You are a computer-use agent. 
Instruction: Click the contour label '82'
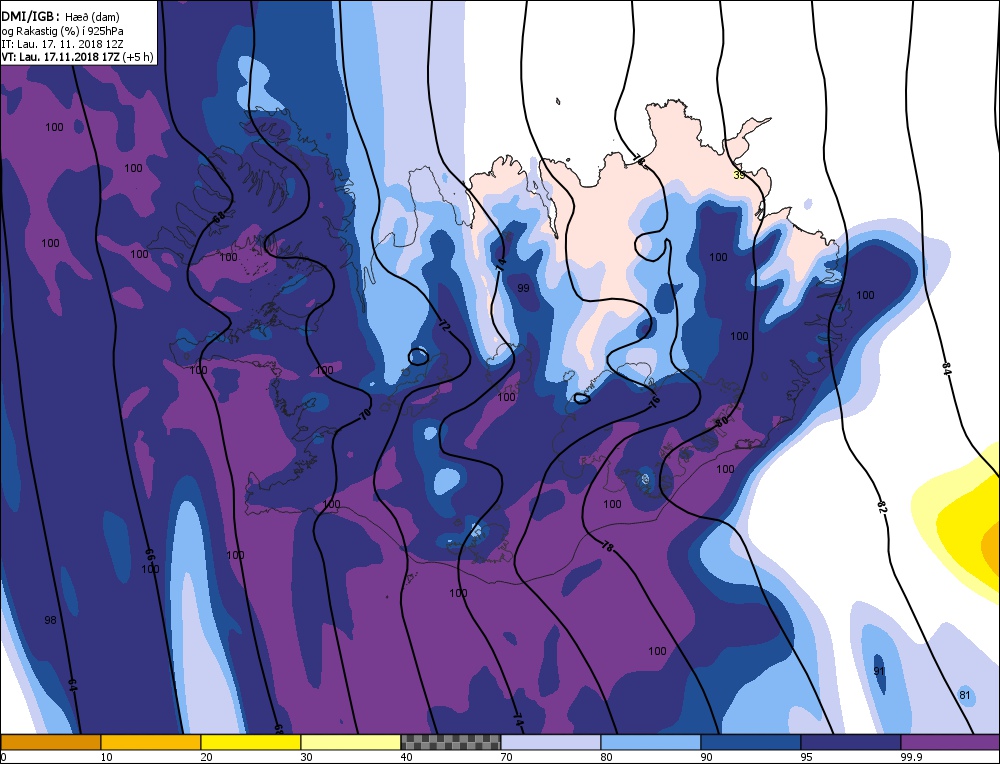(881, 508)
